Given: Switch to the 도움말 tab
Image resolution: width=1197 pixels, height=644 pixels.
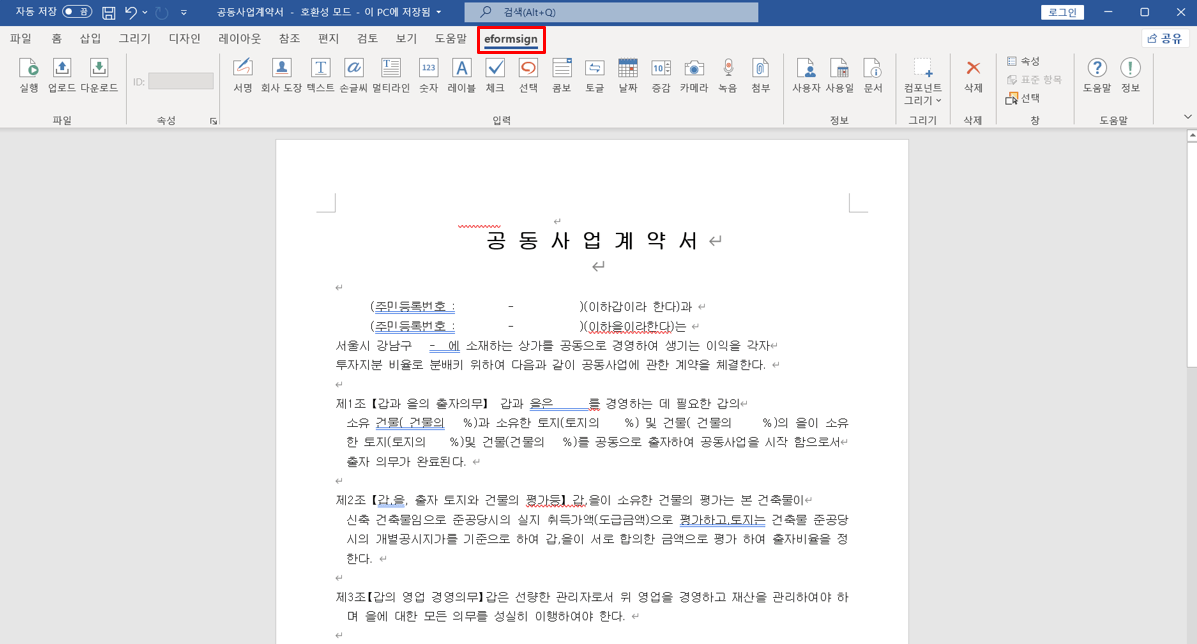Looking at the screenshot, I should [x=450, y=39].
